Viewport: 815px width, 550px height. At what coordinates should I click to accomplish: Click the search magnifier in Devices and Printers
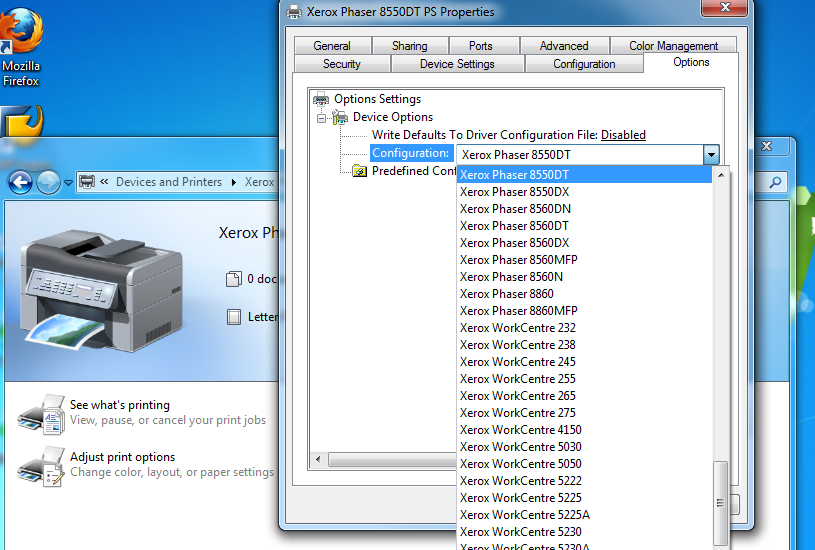click(775, 182)
